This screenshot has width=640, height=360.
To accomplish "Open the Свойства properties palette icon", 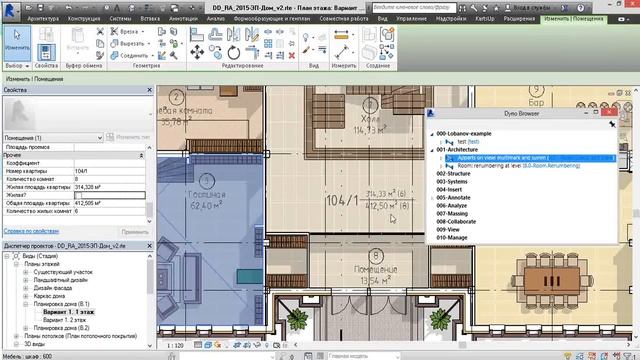I will (46, 53).
